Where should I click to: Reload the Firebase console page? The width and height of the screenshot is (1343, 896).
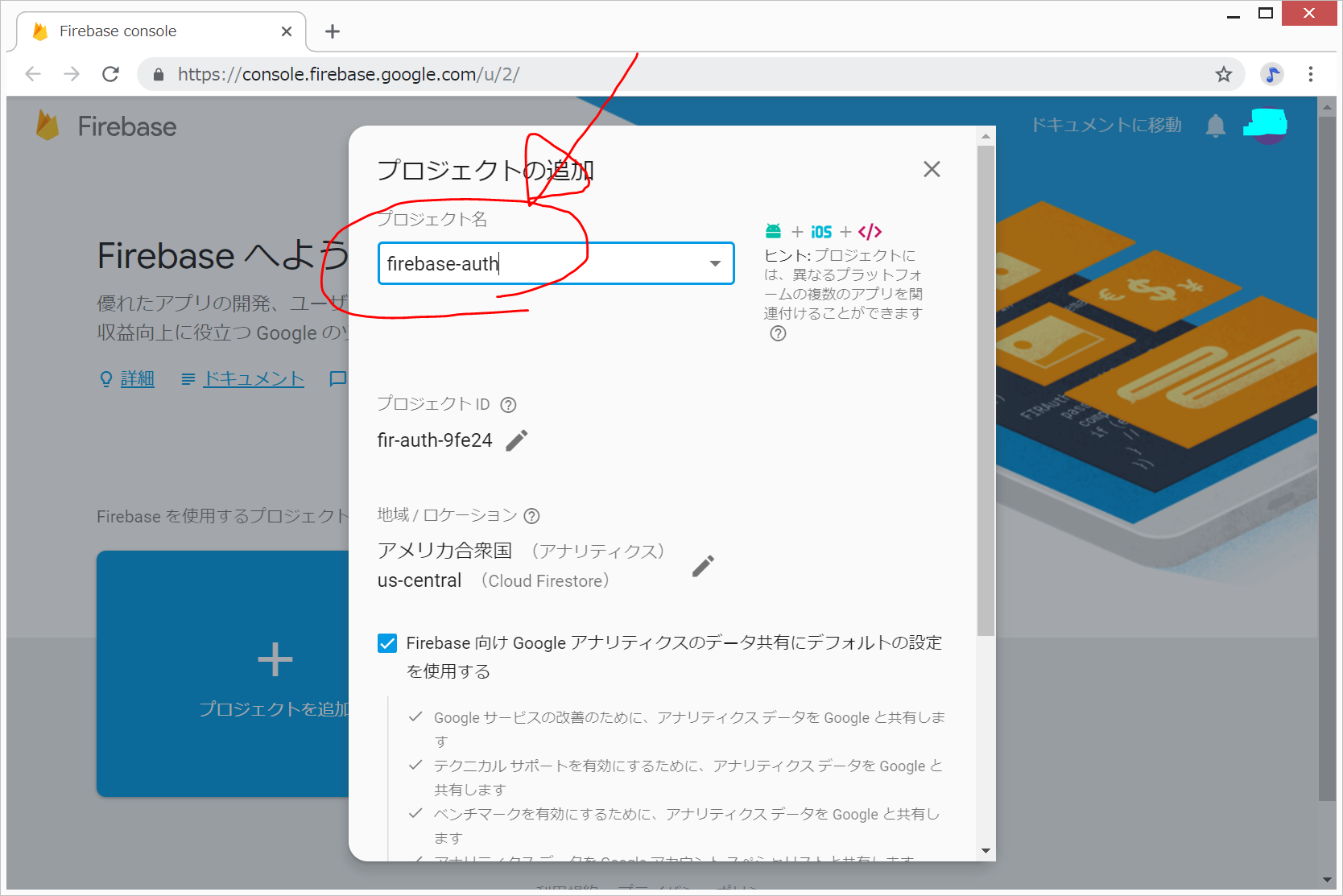coord(111,75)
